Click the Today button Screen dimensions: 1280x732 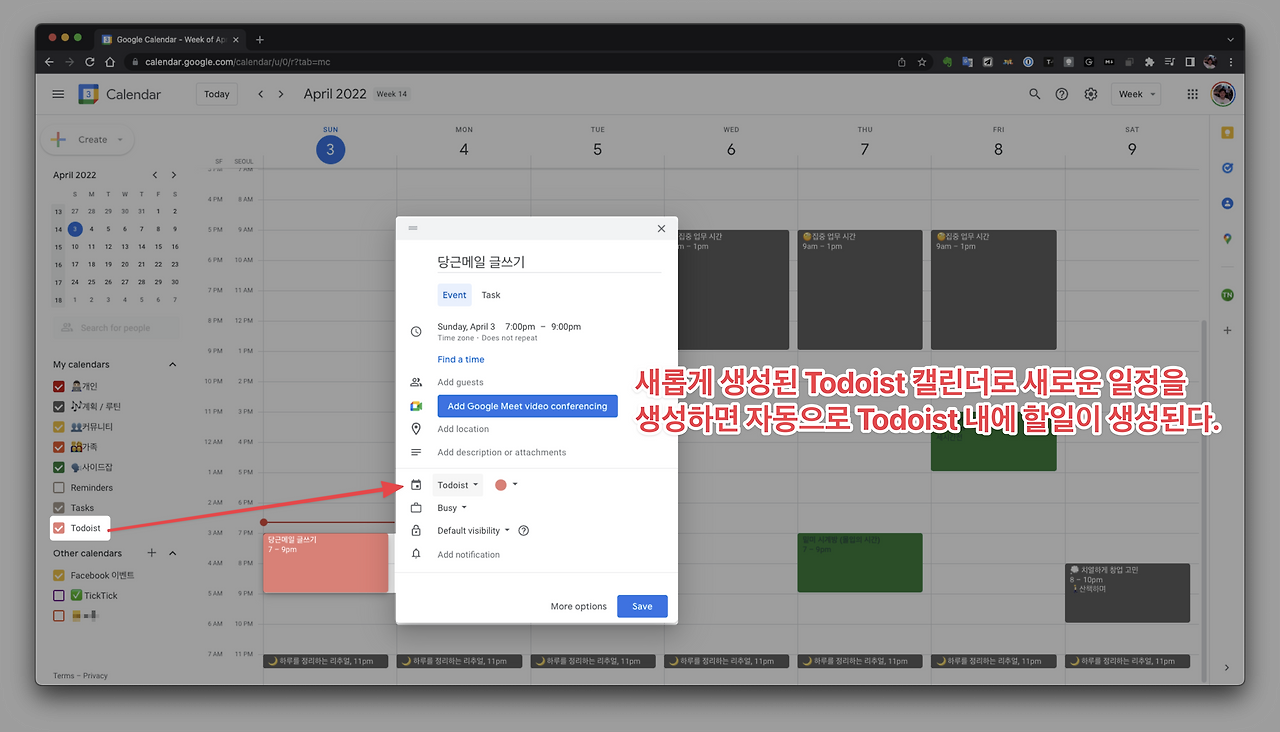coord(217,94)
